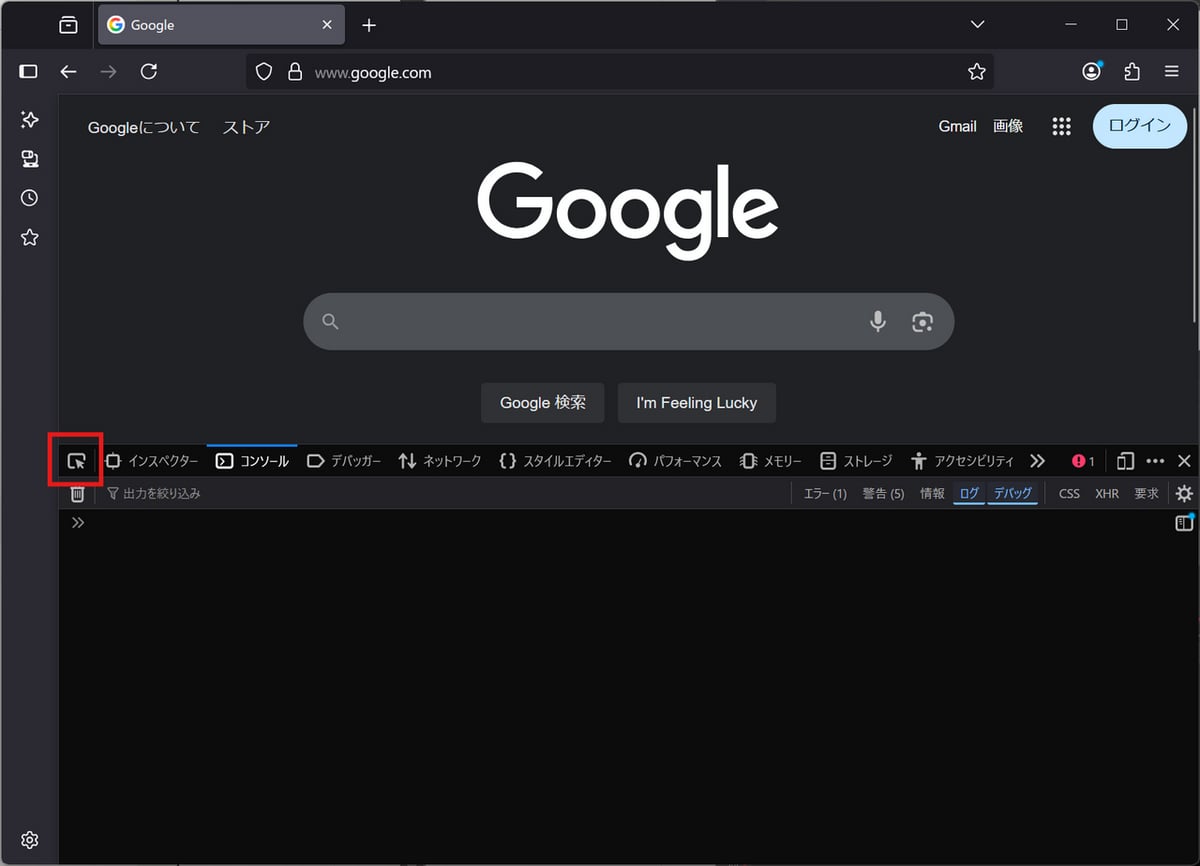Screen dimensions: 1200x866
Task: Open the Google apps grid
Action: pyautogui.click(x=1062, y=126)
